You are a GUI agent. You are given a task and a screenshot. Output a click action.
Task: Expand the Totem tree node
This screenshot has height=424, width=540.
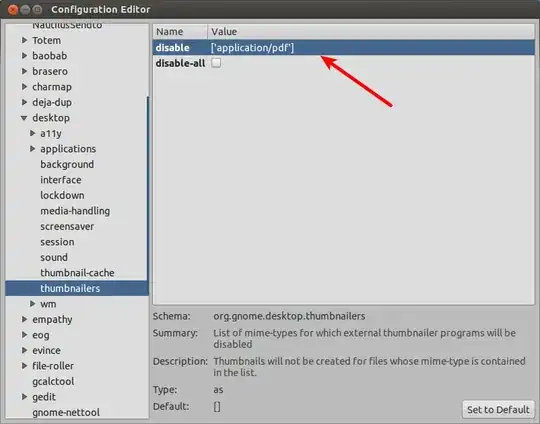[24, 40]
